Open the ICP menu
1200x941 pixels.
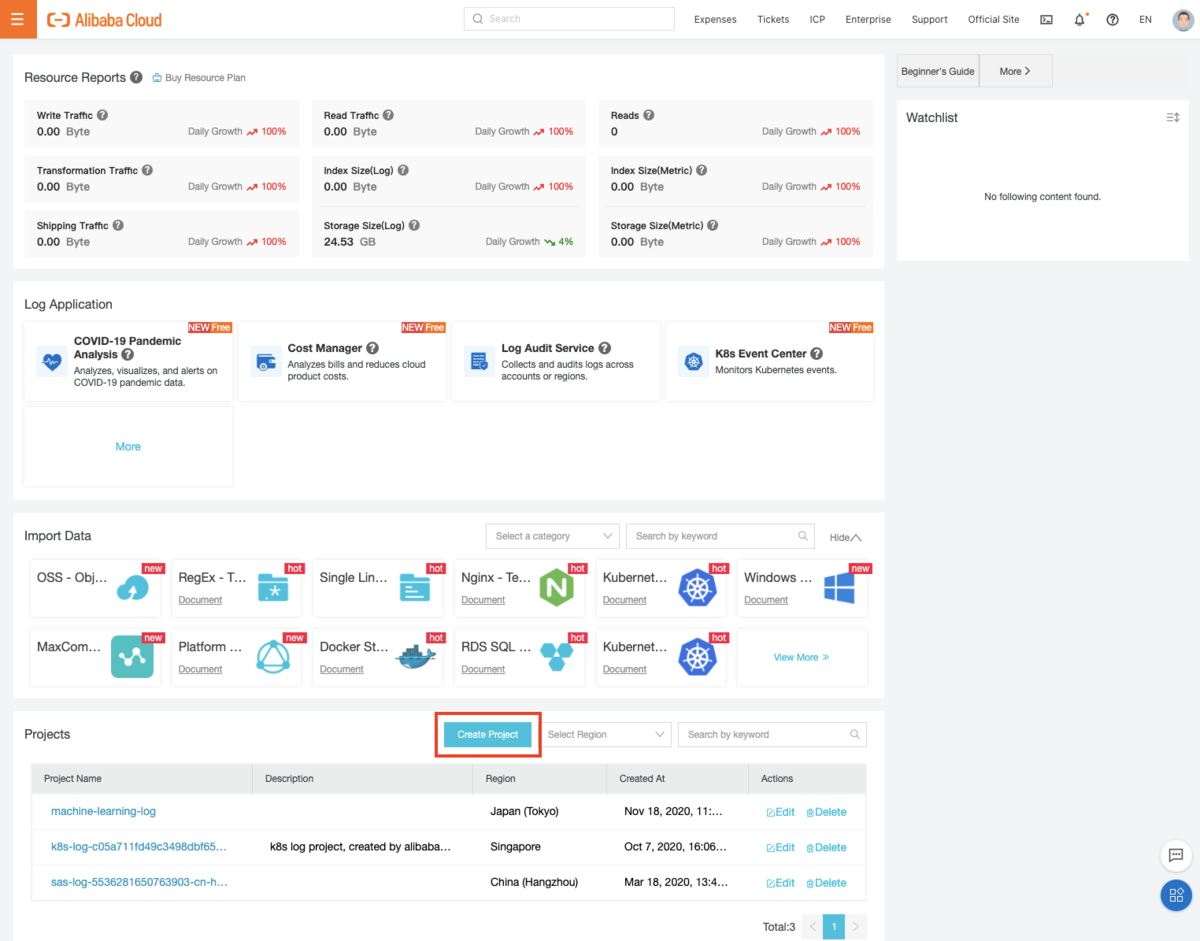[x=818, y=19]
